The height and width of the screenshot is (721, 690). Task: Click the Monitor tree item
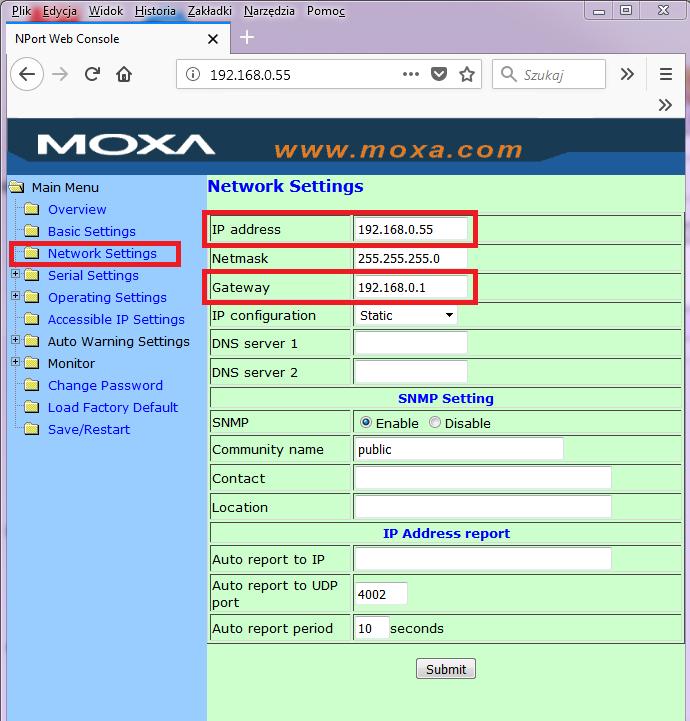tap(71, 363)
